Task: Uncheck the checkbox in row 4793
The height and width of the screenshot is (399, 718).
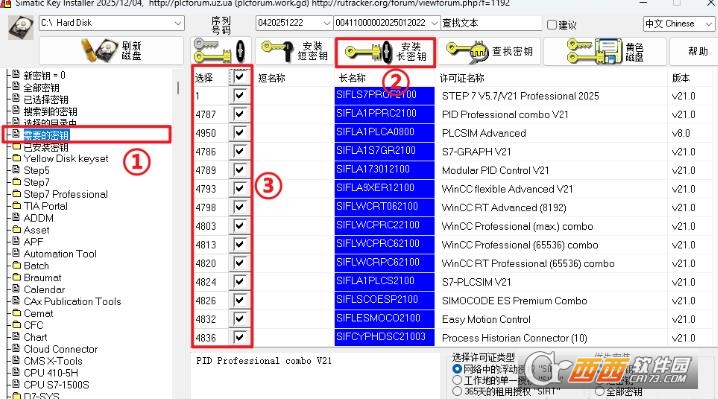Action: click(239, 188)
